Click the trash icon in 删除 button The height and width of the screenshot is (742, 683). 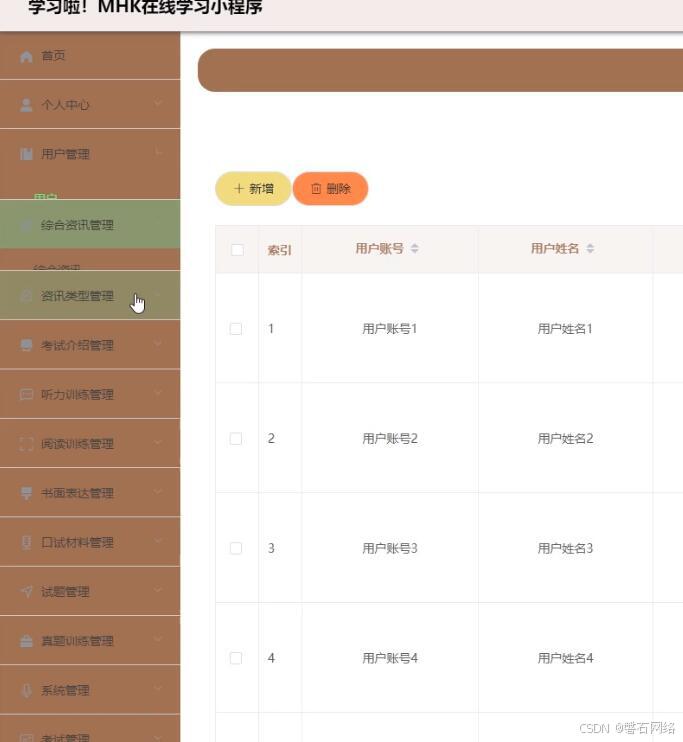click(316, 189)
